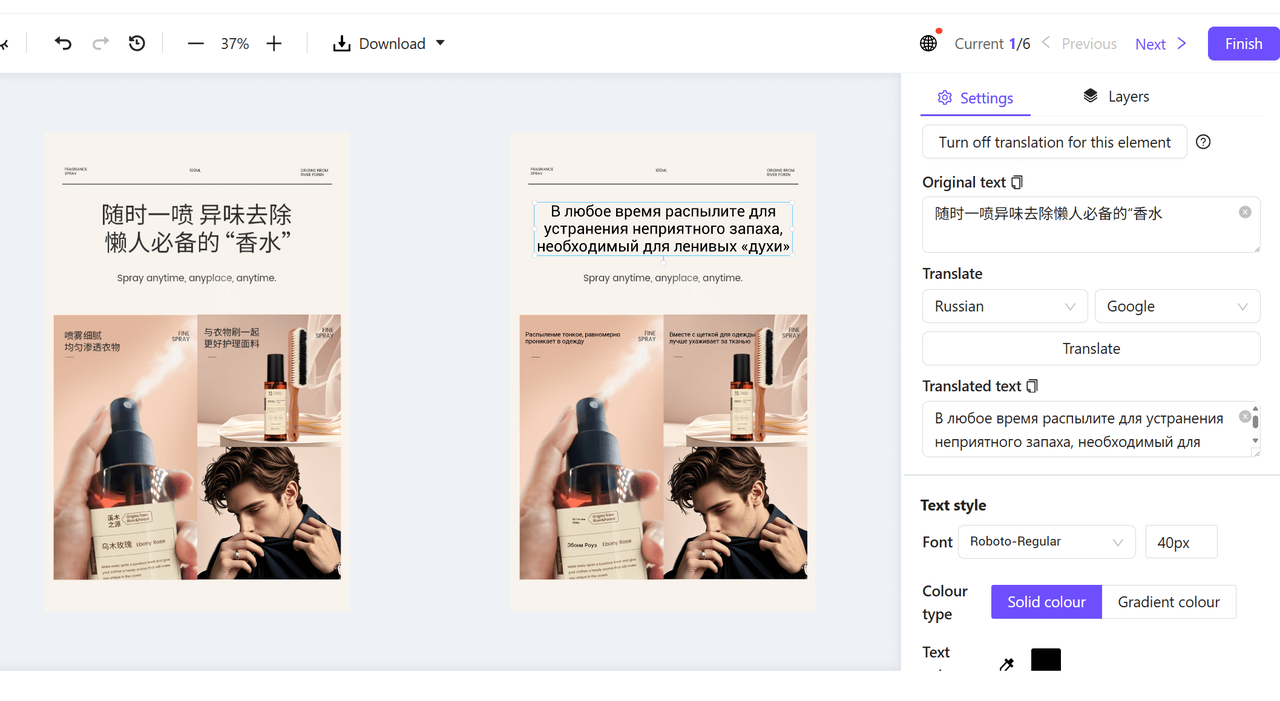
Task: Select the Solid colour type
Action: pyautogui.click(x=1046, y=602)
